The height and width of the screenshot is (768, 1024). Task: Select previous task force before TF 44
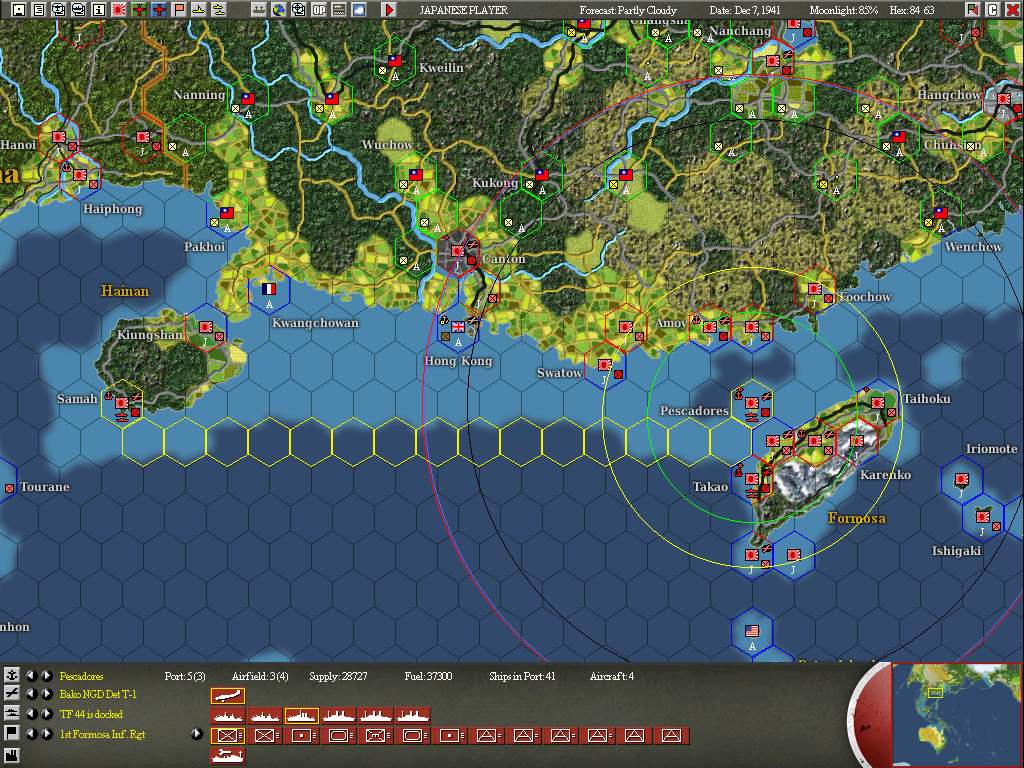click(x=31, y=713)
